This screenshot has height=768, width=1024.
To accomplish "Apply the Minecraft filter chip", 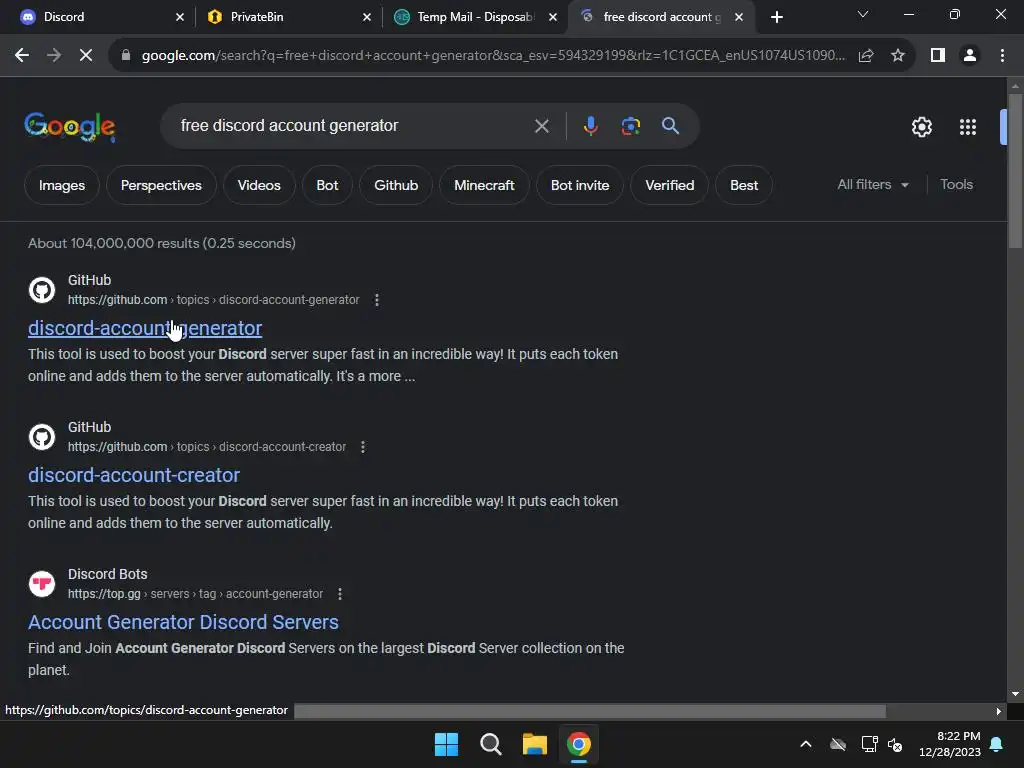I will tap(485, 185).
